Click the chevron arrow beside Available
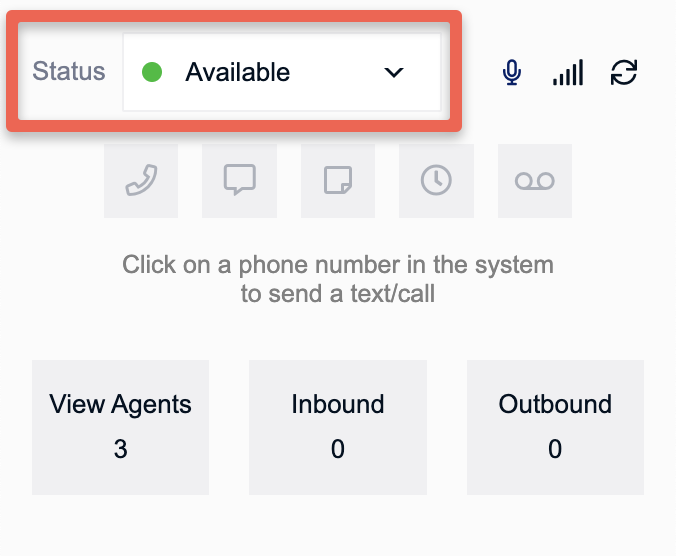 click(x=394, y=72)
